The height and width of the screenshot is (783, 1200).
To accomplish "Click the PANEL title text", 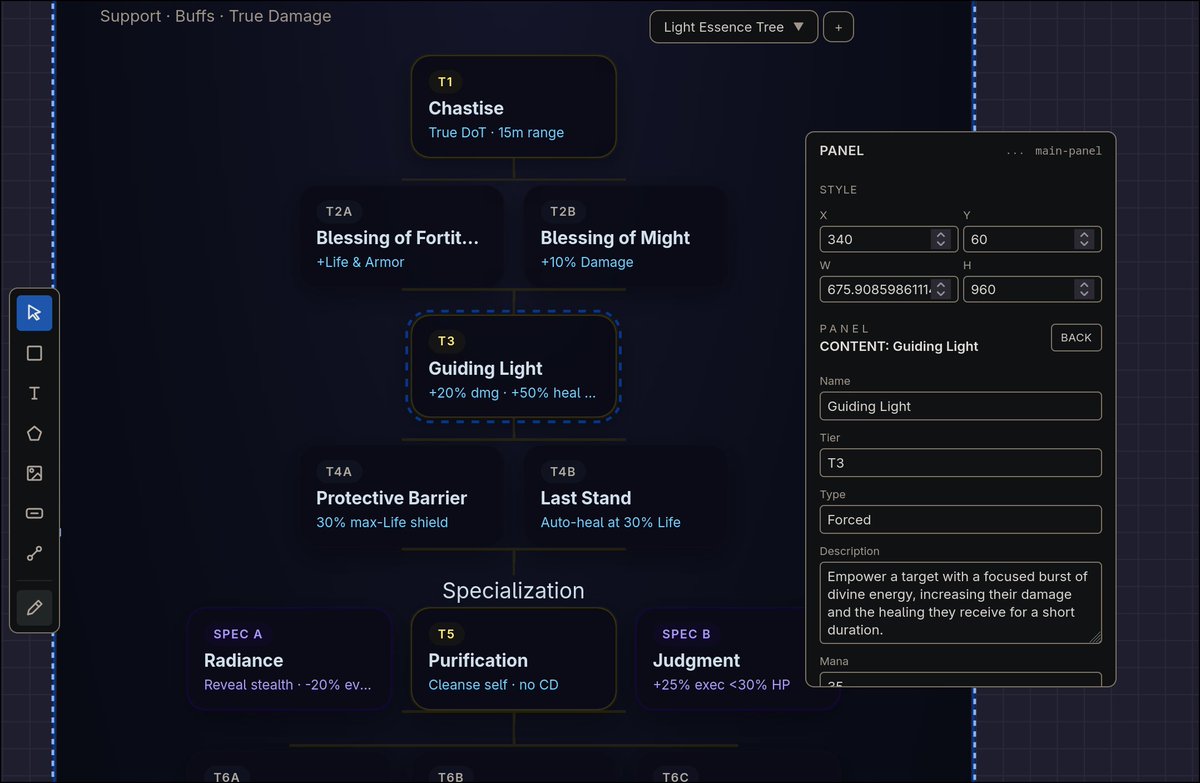I will pyautogui.click(x=841, y=151).
